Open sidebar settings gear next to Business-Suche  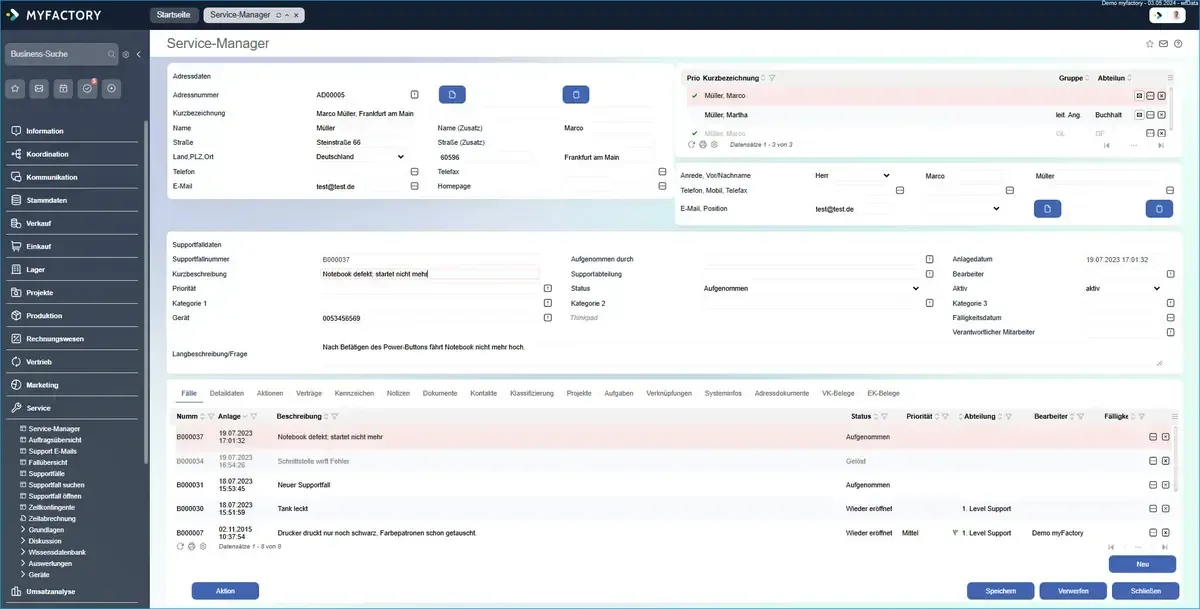click(x=126, y=54)
